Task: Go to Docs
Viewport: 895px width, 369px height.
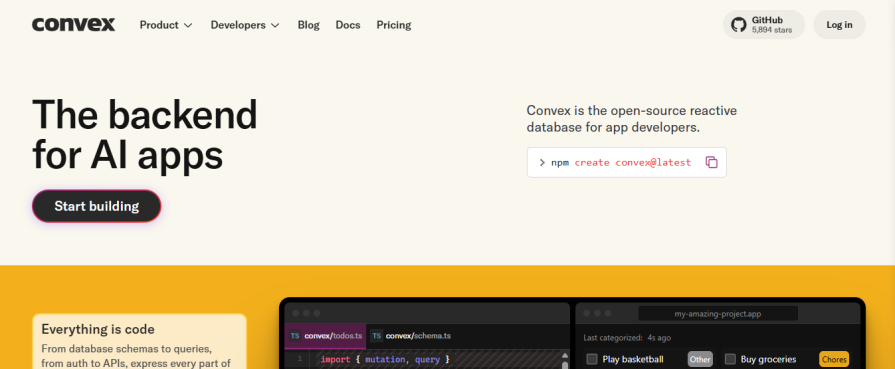Action: tap(348, 25)
